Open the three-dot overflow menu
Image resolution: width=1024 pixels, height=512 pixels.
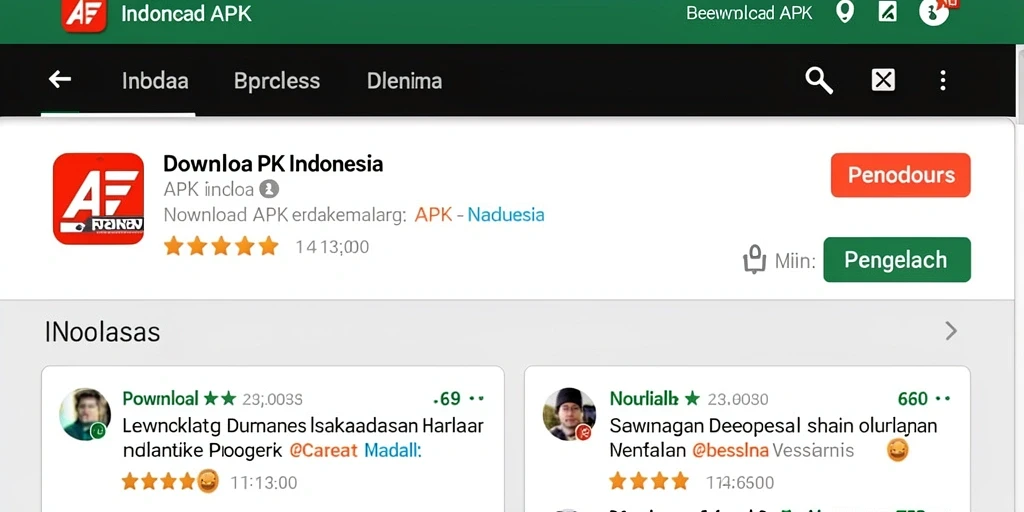click(x=942, y=80)
